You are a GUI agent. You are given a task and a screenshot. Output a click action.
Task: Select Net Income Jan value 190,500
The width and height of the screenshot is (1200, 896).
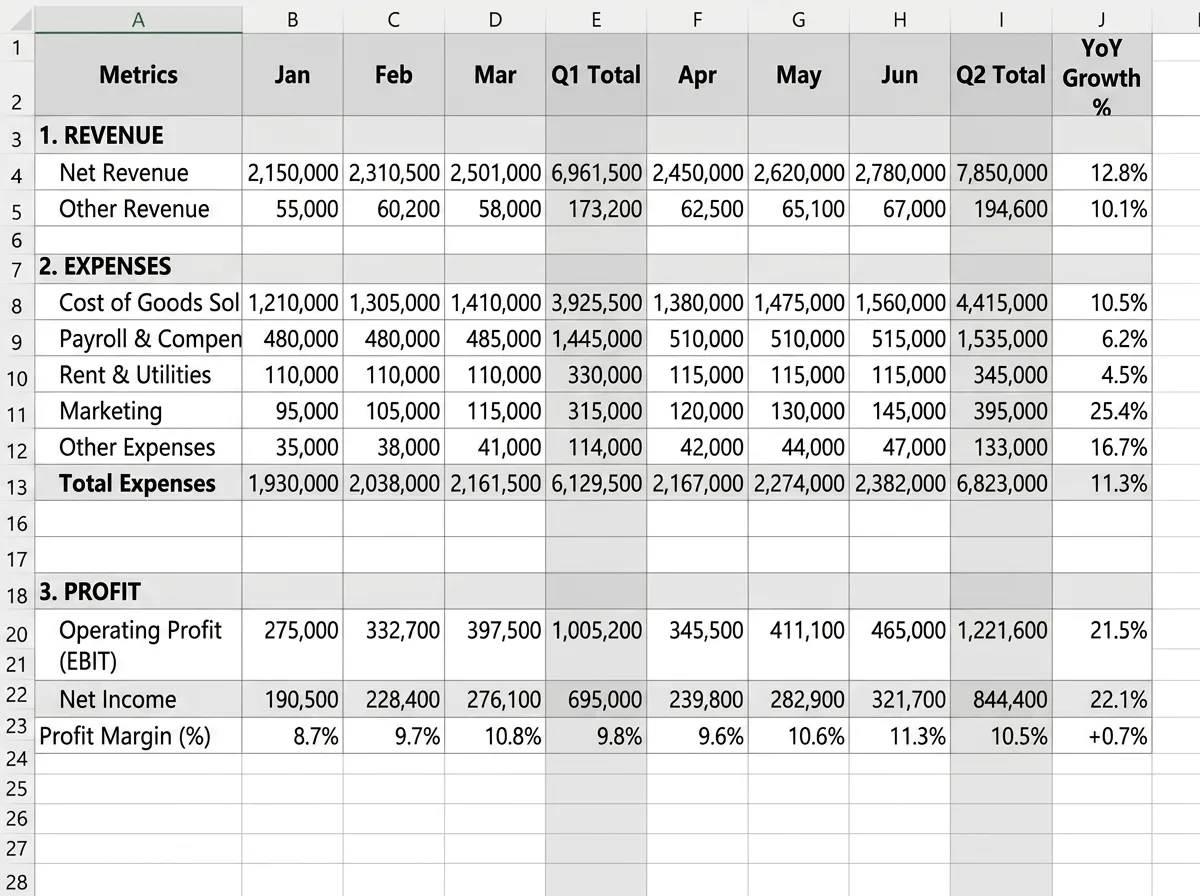coord(293,699)
